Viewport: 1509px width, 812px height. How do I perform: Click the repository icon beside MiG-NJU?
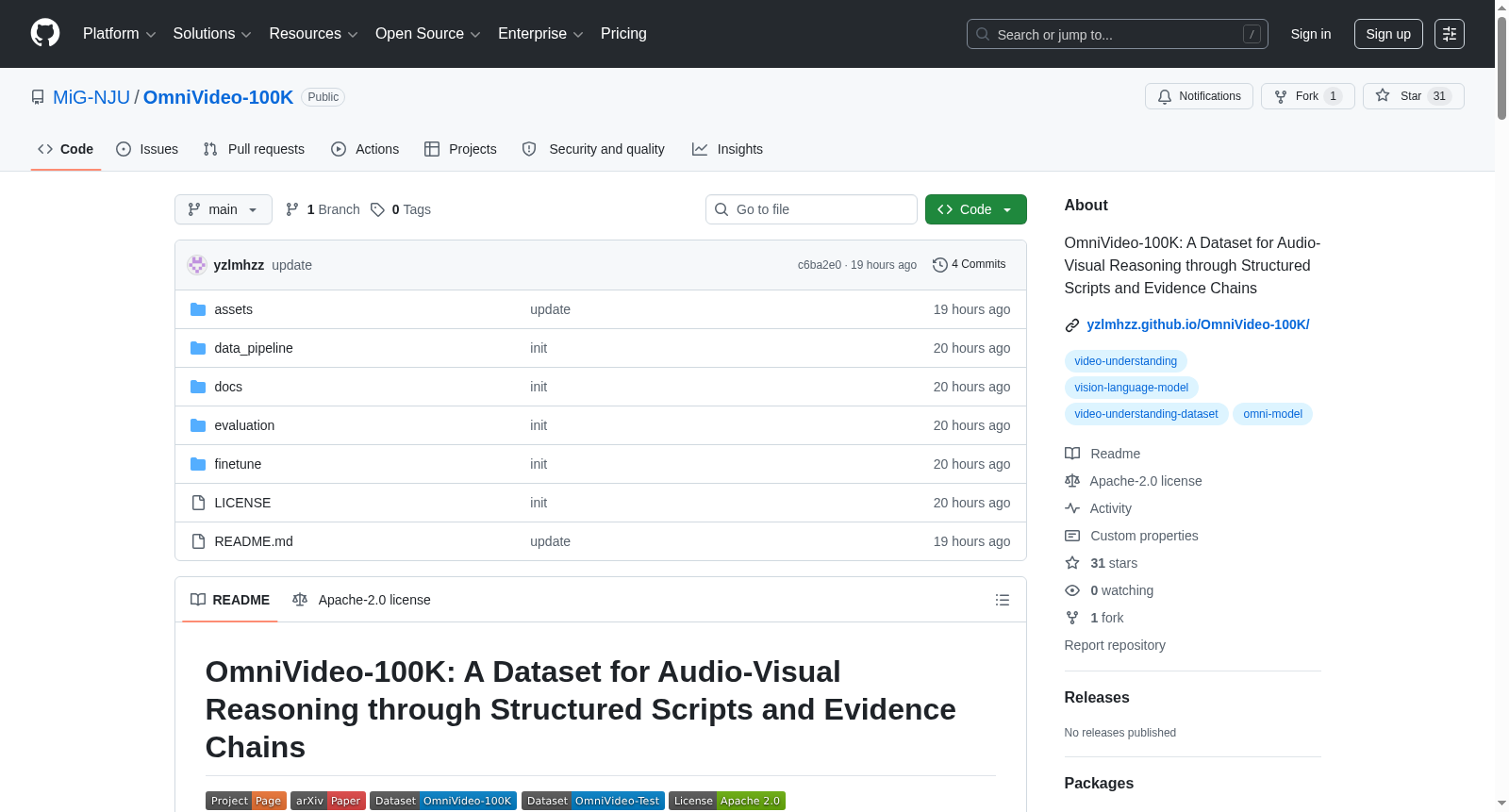pyautogui.click(x=38, y=97)
